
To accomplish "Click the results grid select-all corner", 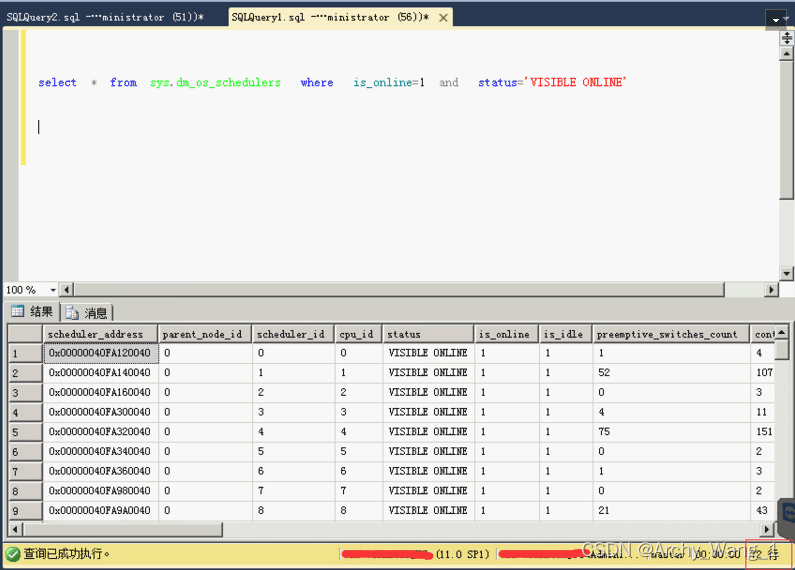I will (x=25, y=334).
